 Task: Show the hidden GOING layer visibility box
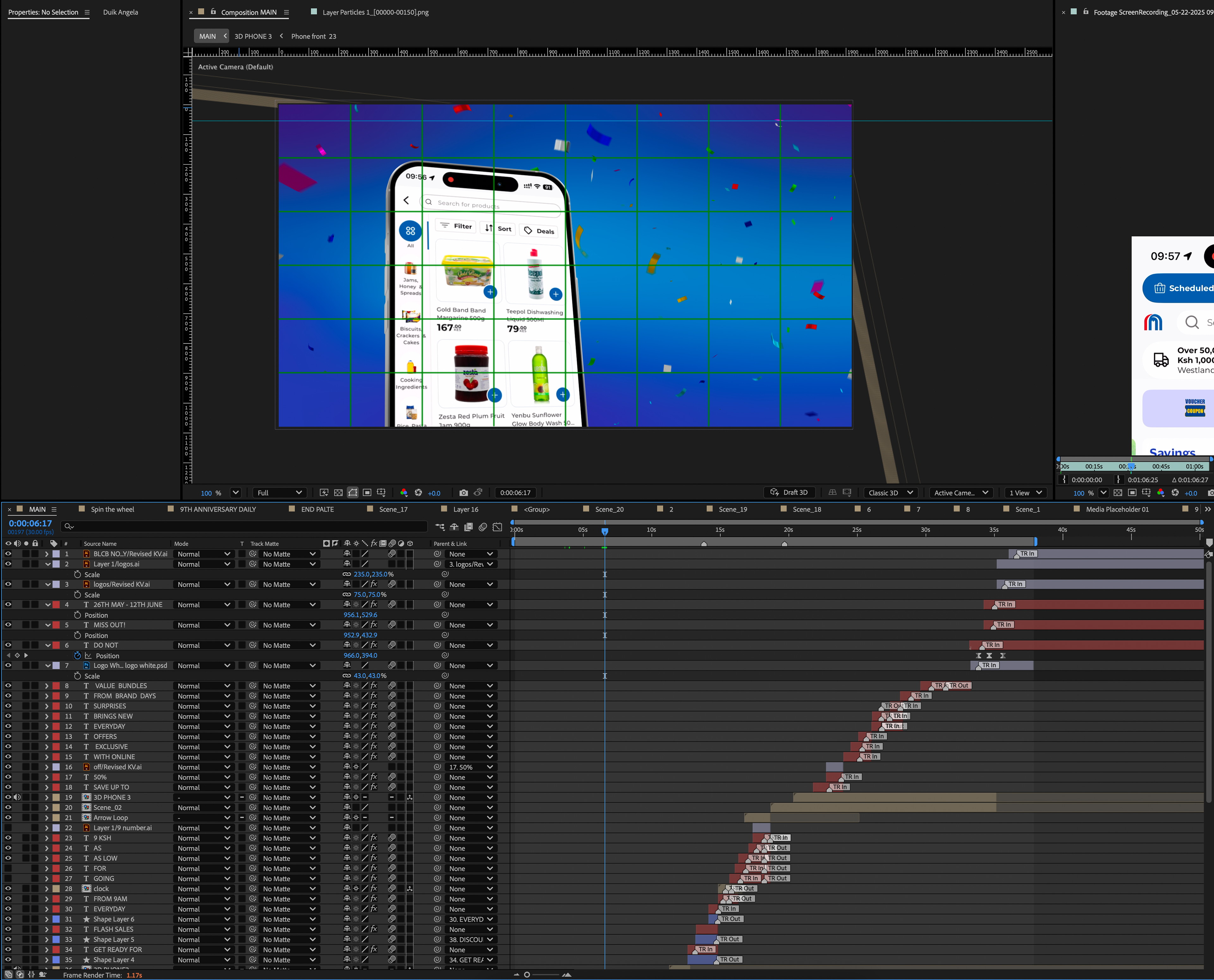(x=8, y=879)
